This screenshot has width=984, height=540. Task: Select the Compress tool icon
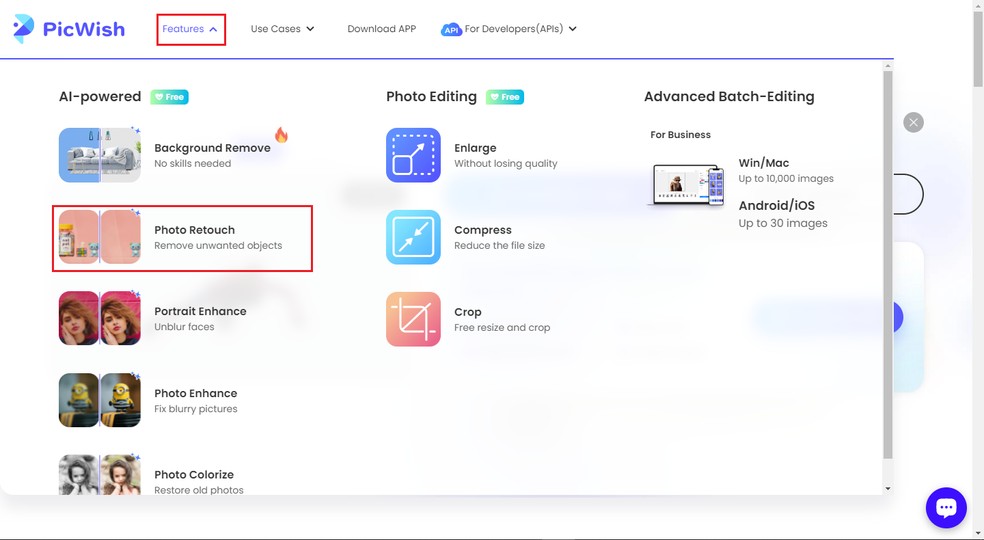pos(414,237)
